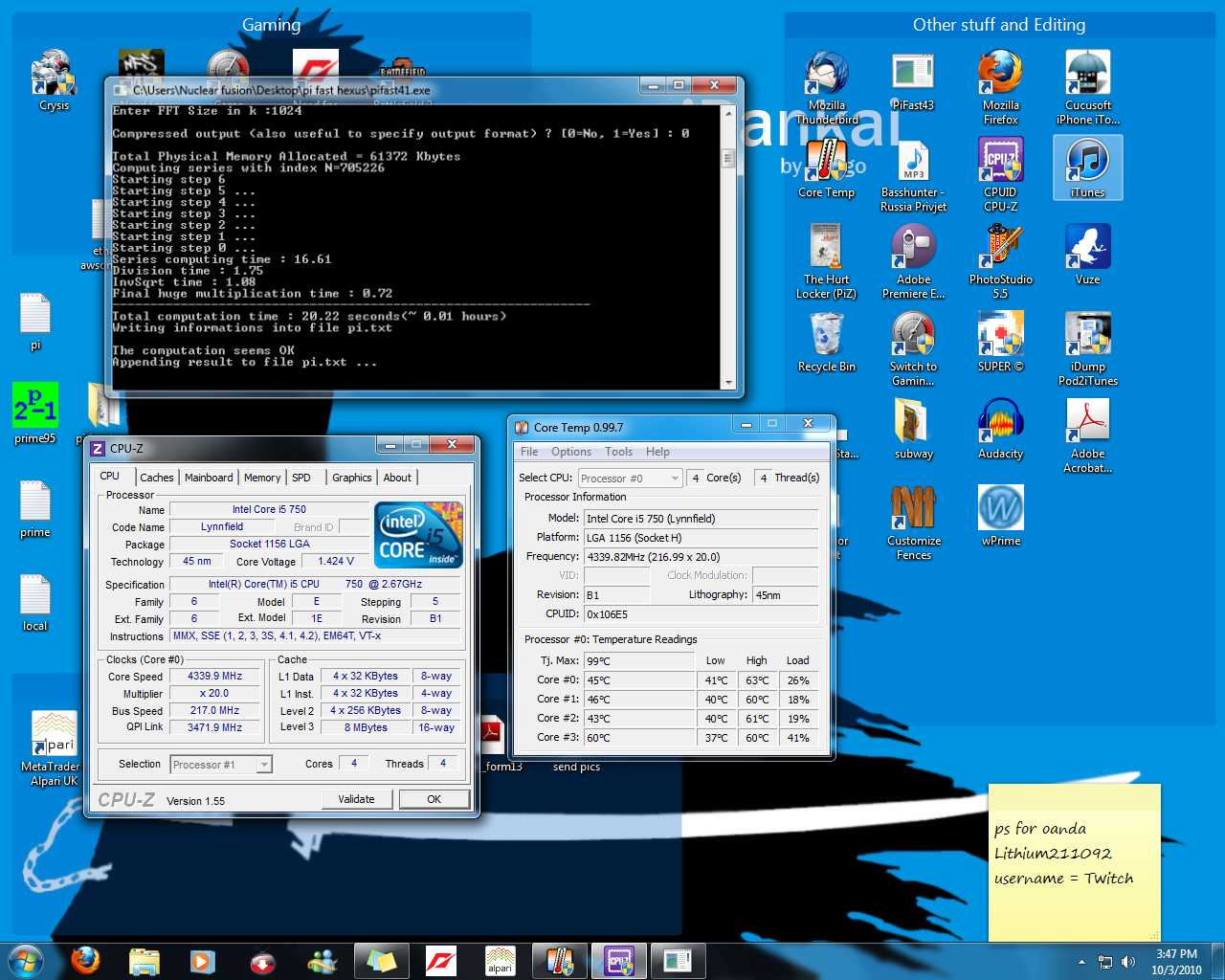Open Core Temp File menu
The image size is (1225, 980).
pyautogui.click(x=529, y=452)
